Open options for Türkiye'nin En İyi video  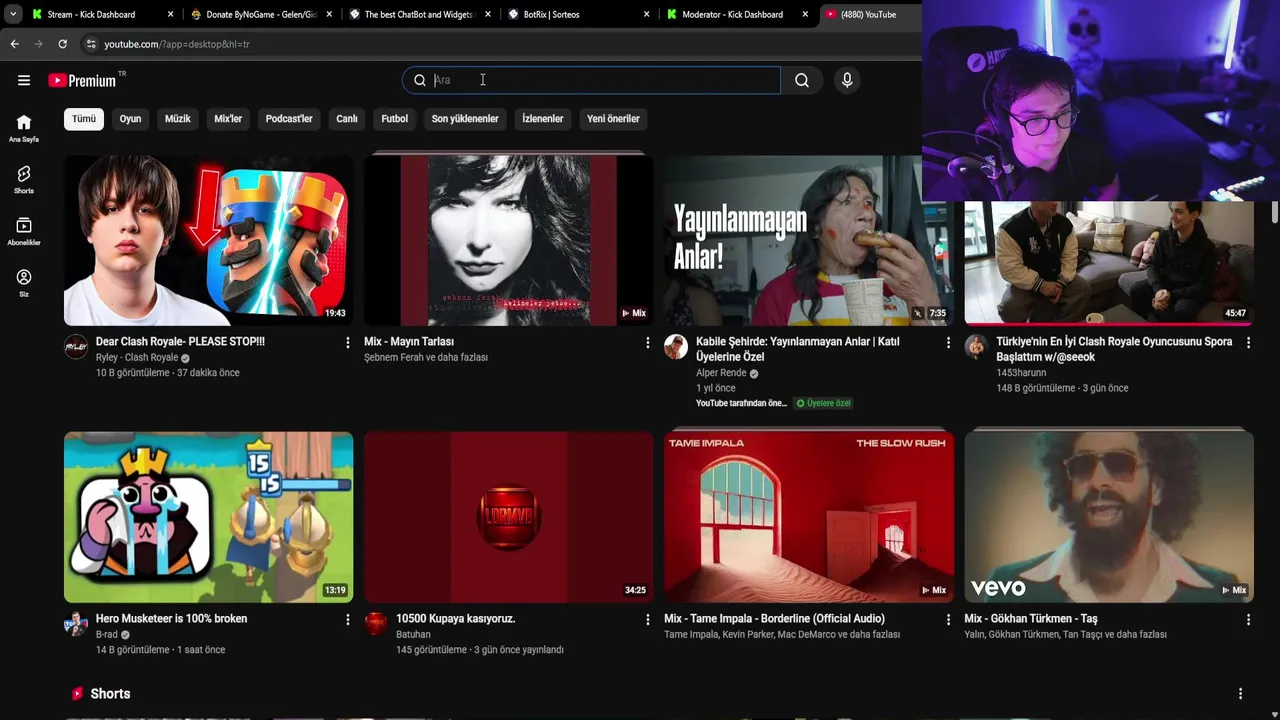(1248, 342)
